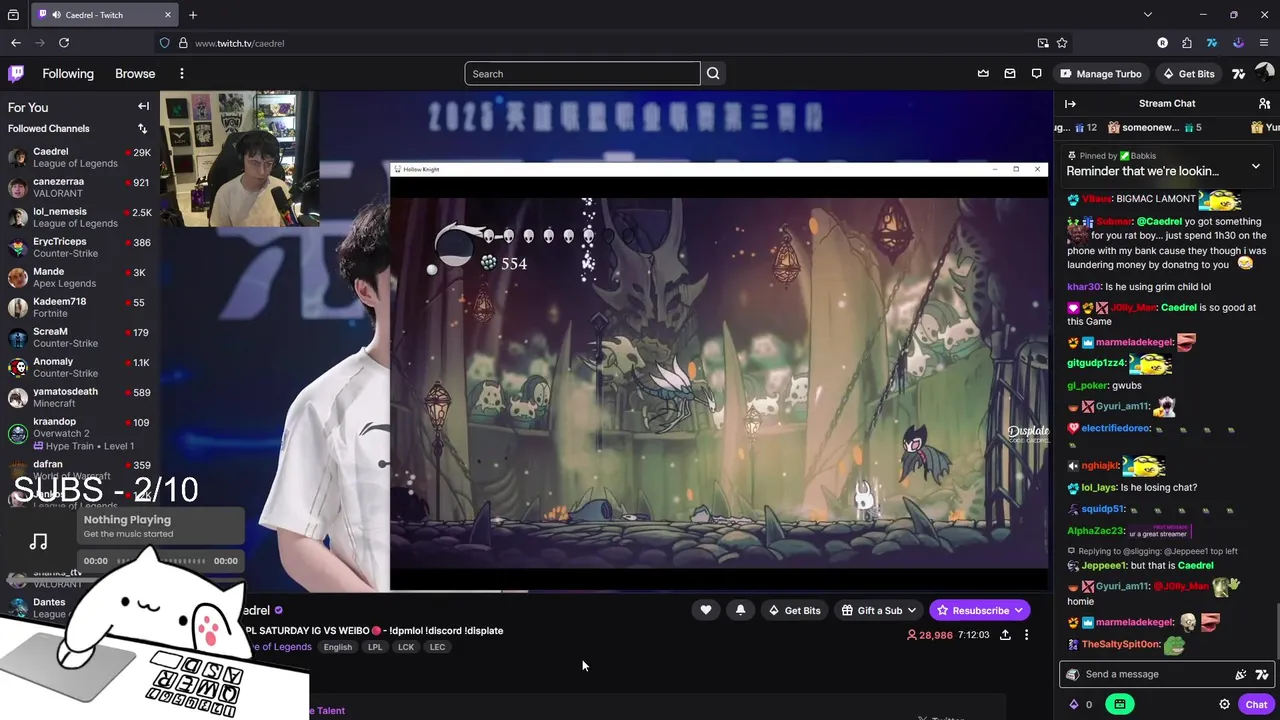Open the bits balance diamond icon
The width and height of the screenshot is (1280, 720).
click(1075, 704)
